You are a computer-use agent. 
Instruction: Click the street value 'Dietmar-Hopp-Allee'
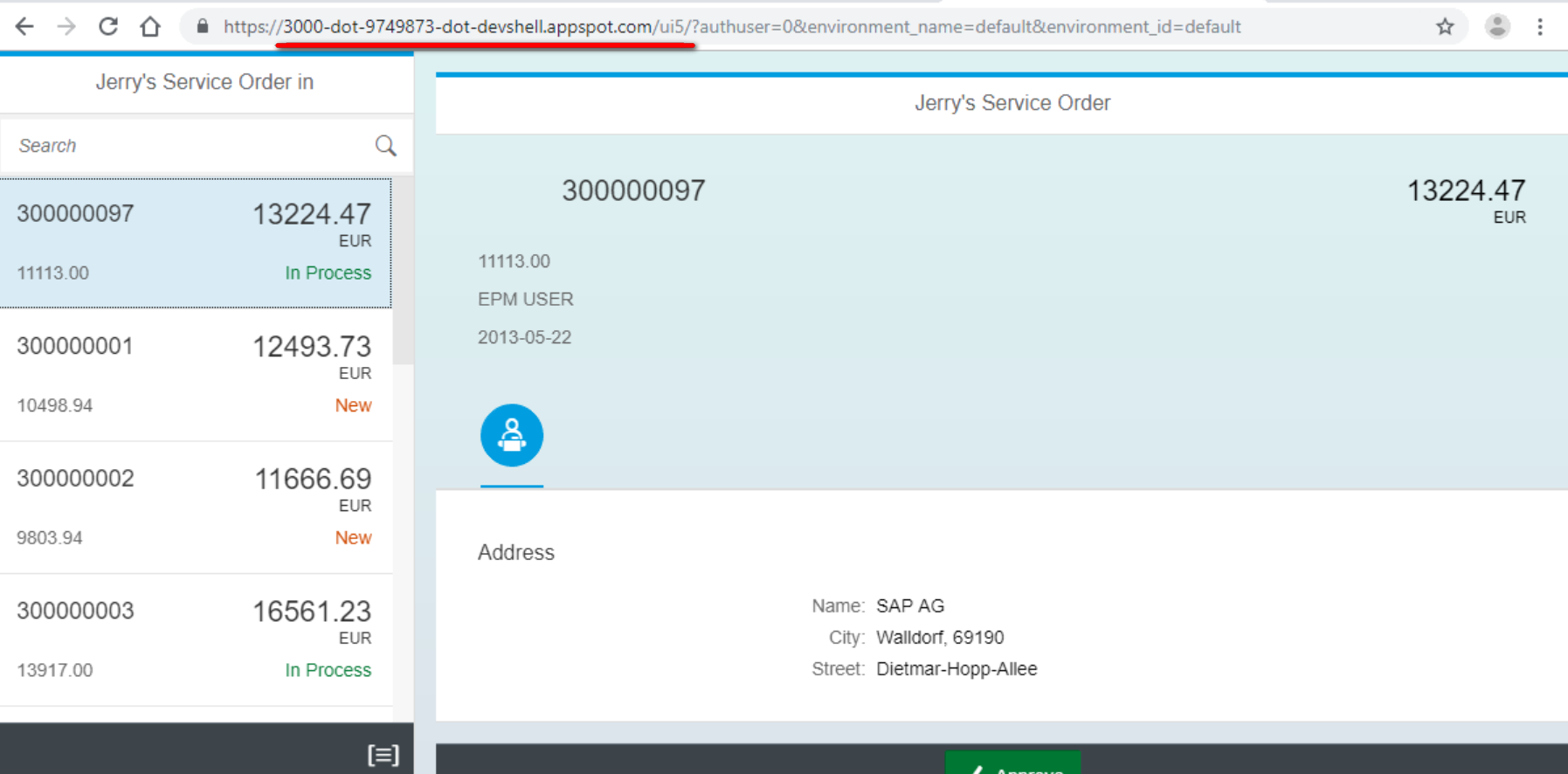click(957, 669)
